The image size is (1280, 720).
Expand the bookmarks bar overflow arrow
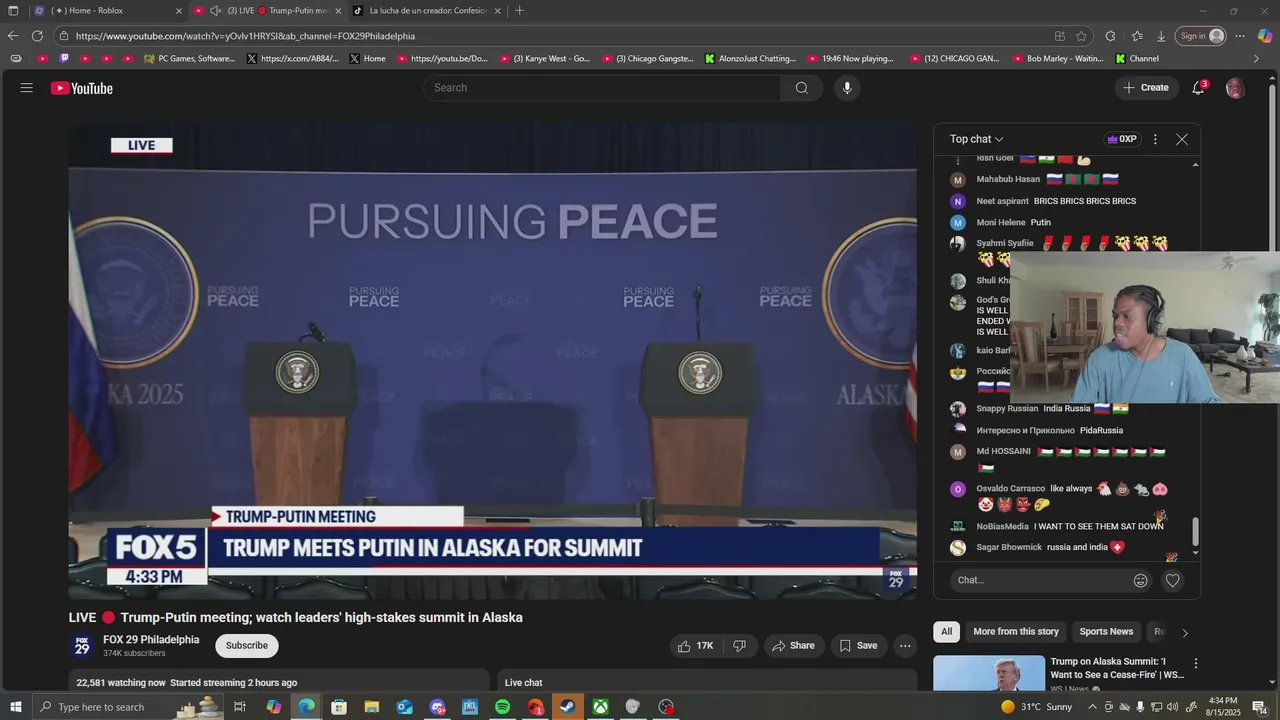1257,59
